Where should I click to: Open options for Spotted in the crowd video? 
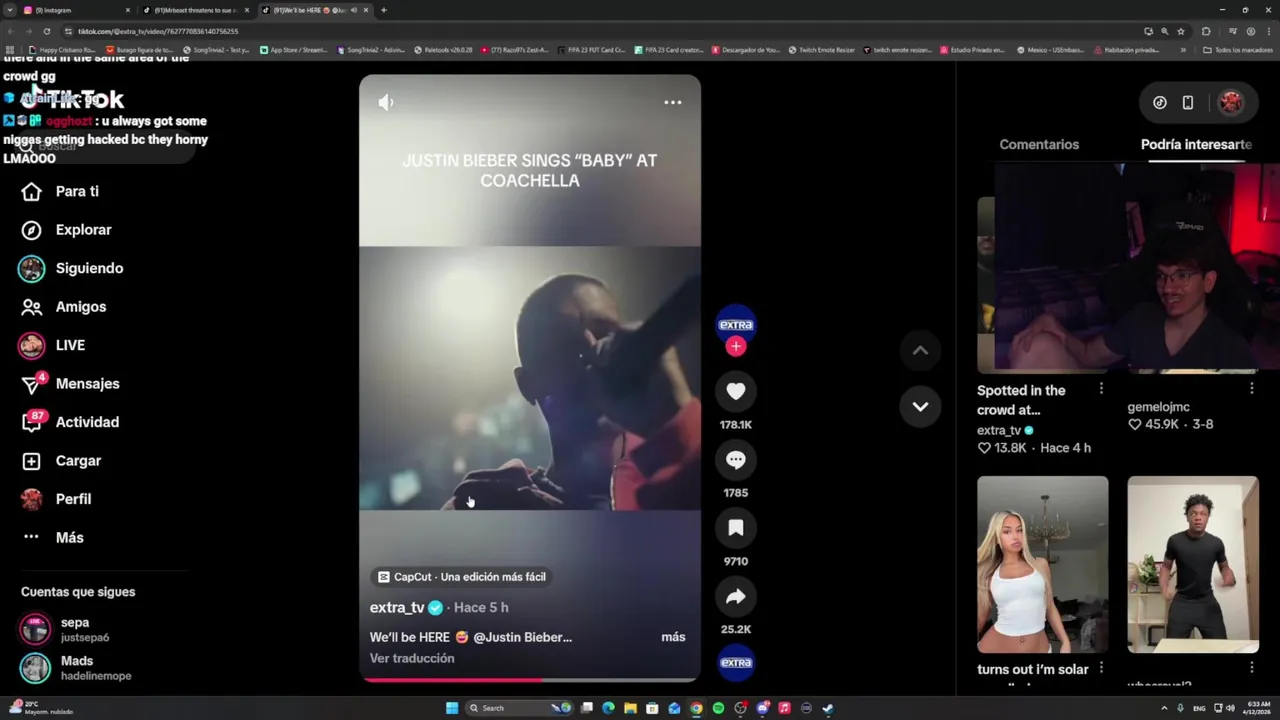(1101, 388)
